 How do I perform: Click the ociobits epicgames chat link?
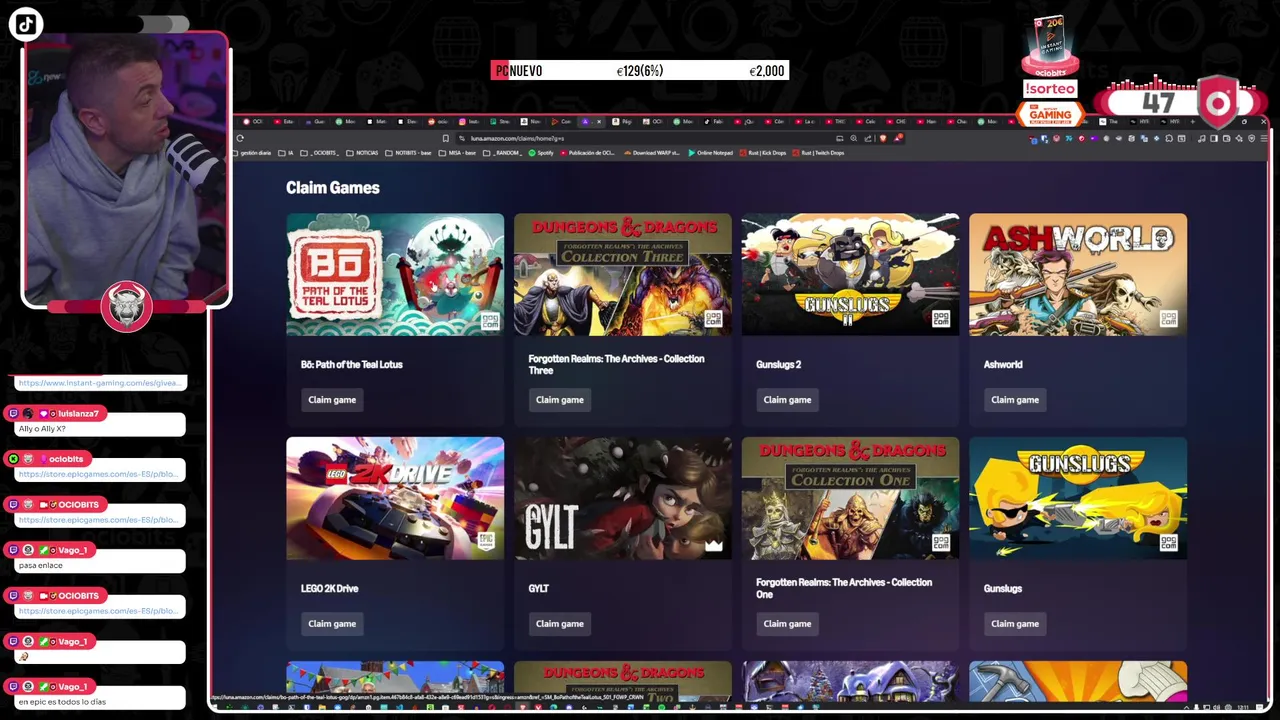(x=98, y=474)
